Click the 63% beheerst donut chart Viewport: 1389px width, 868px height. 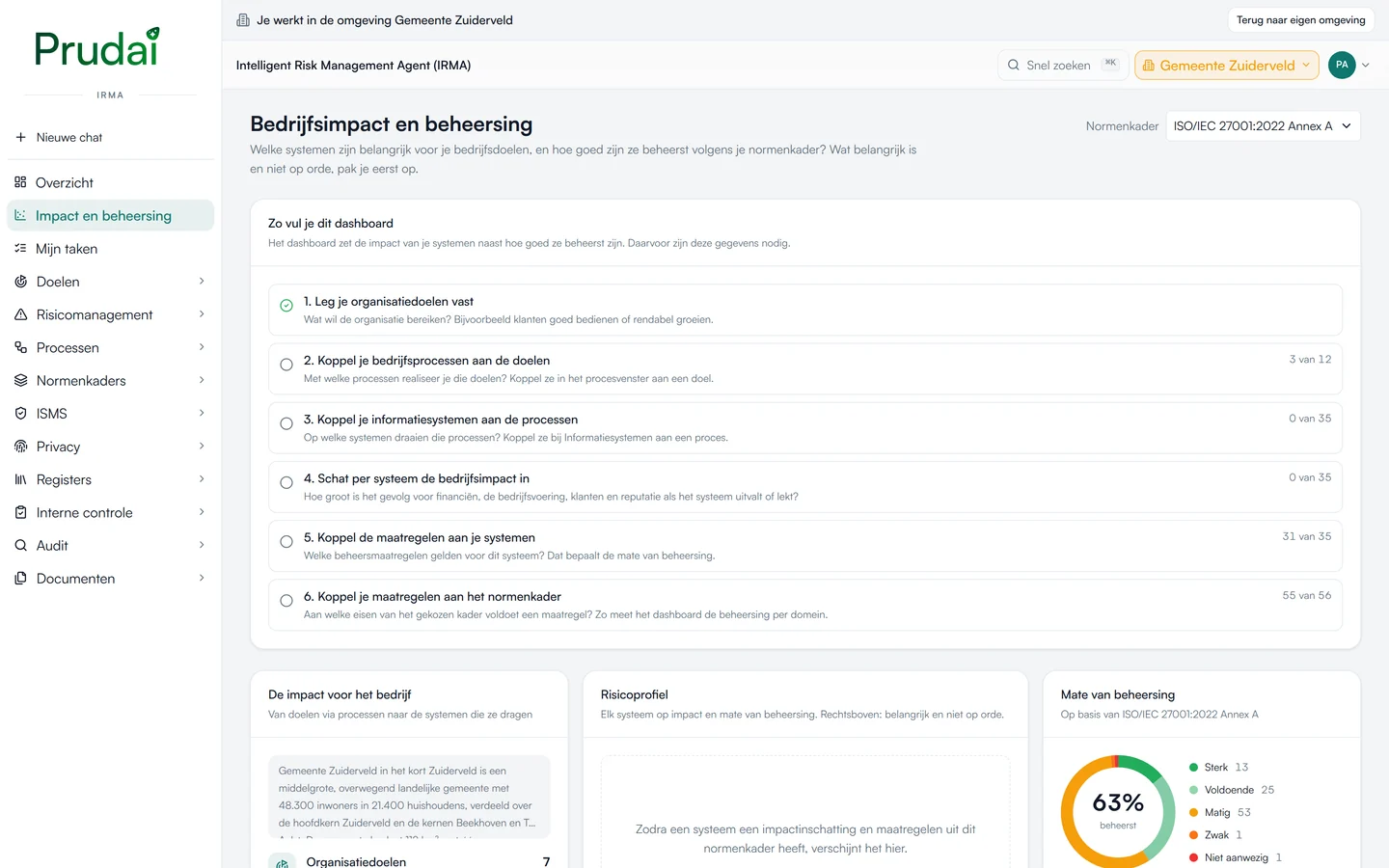[x=1118, y=812]
